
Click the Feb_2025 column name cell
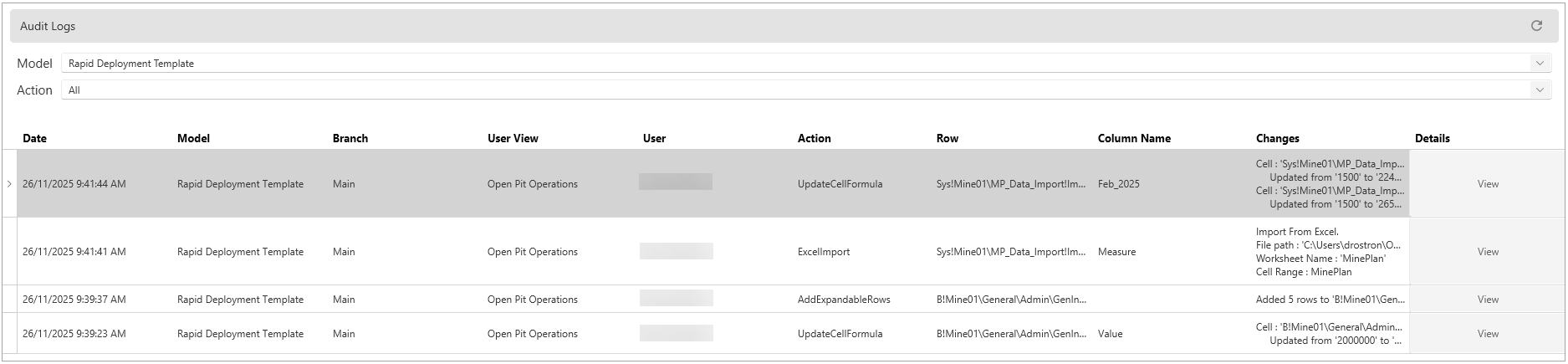pos(1118,184)
